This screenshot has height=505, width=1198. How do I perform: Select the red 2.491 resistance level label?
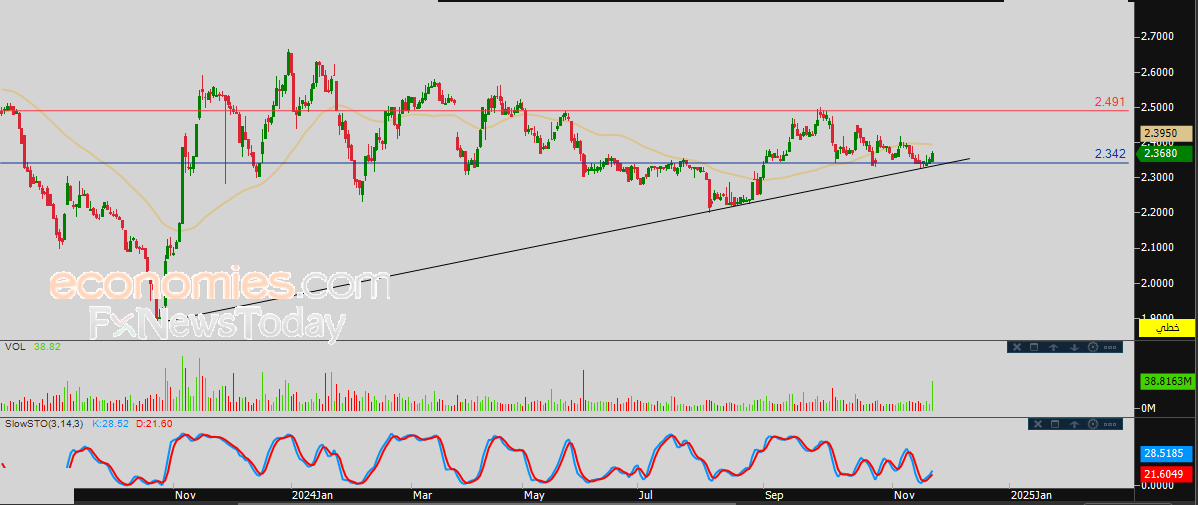(x=1109, y=102)
